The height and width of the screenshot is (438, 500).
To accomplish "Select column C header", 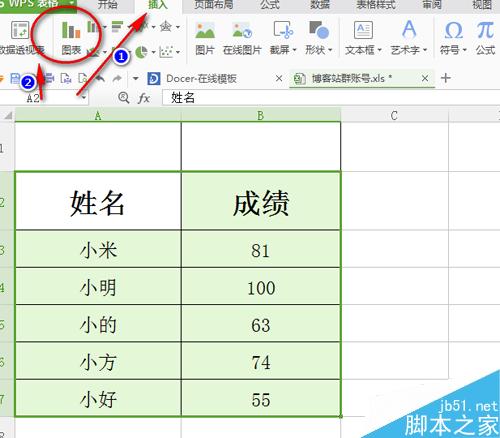I will point(394,115).
